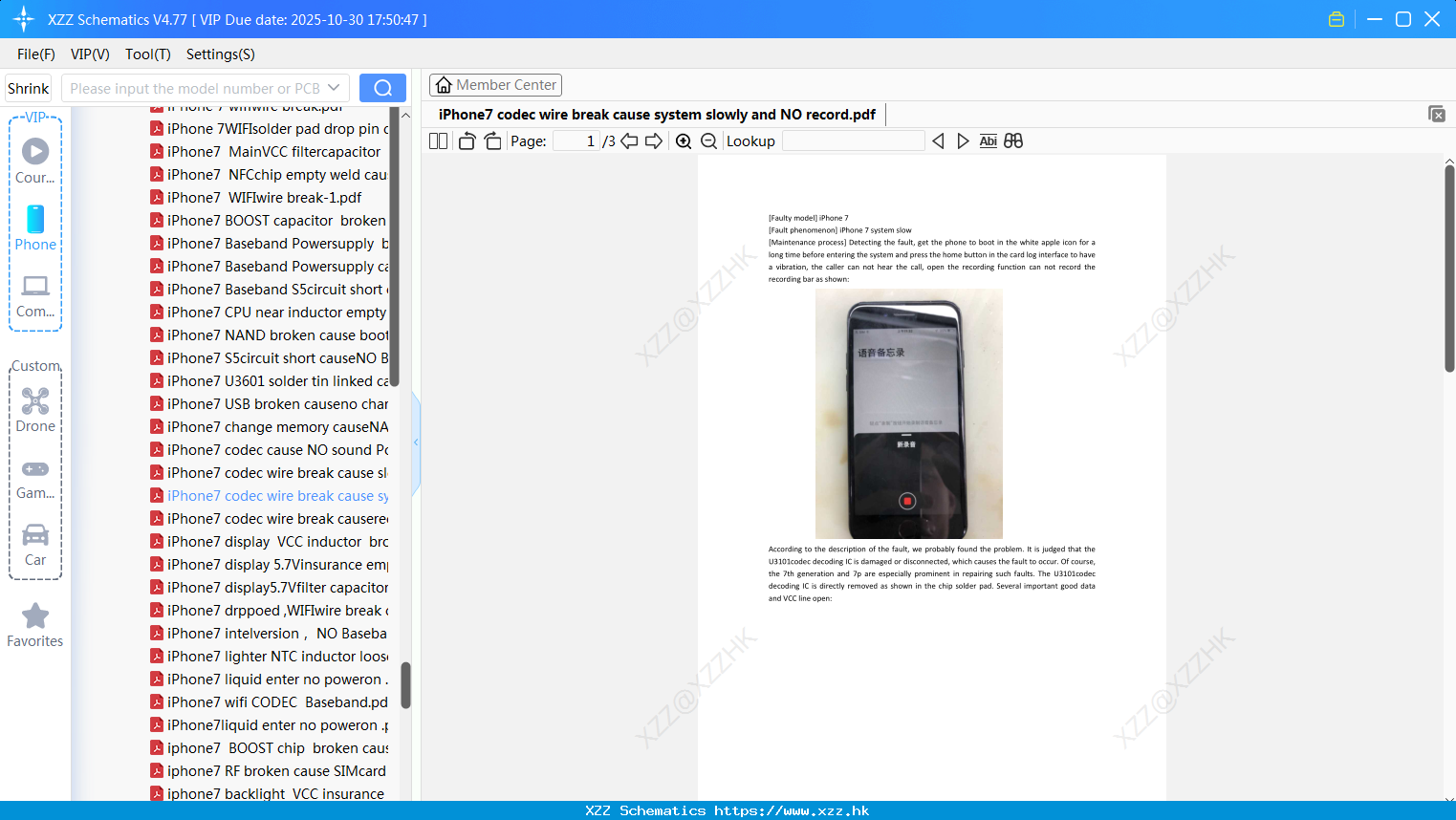Viewport: 1456px width, 820px height.
Task: Open the Game console category
Action: (35, 480)
